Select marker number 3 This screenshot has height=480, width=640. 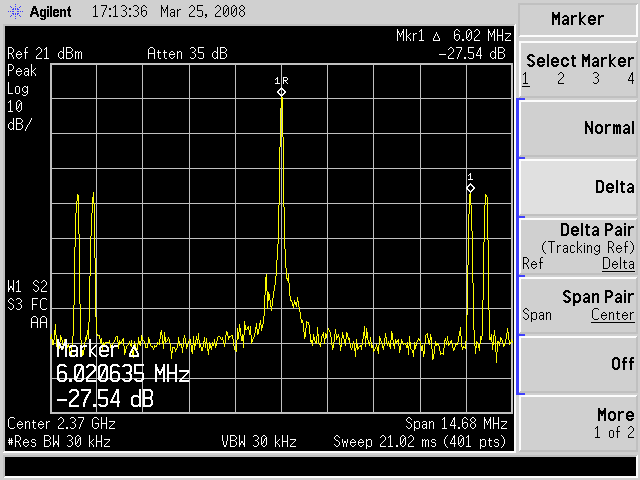tap(596, 78)
